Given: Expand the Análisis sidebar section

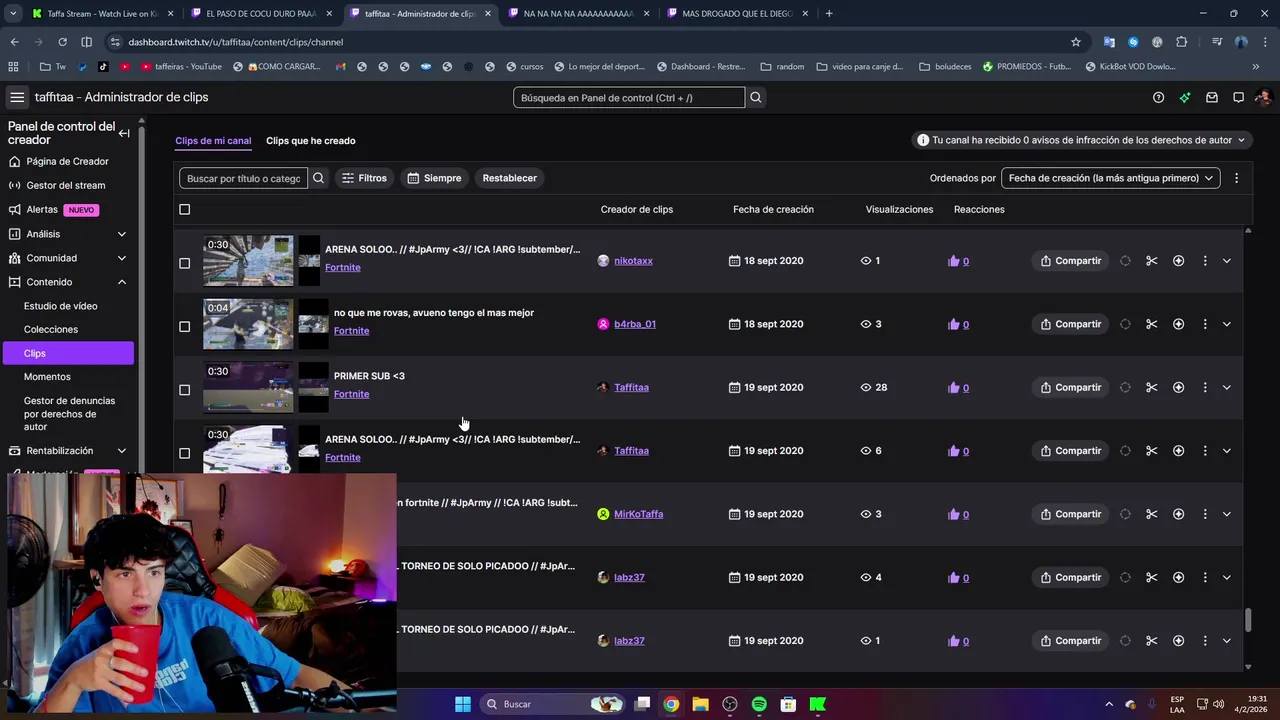Looking at the screenshot, I should 121,234.
